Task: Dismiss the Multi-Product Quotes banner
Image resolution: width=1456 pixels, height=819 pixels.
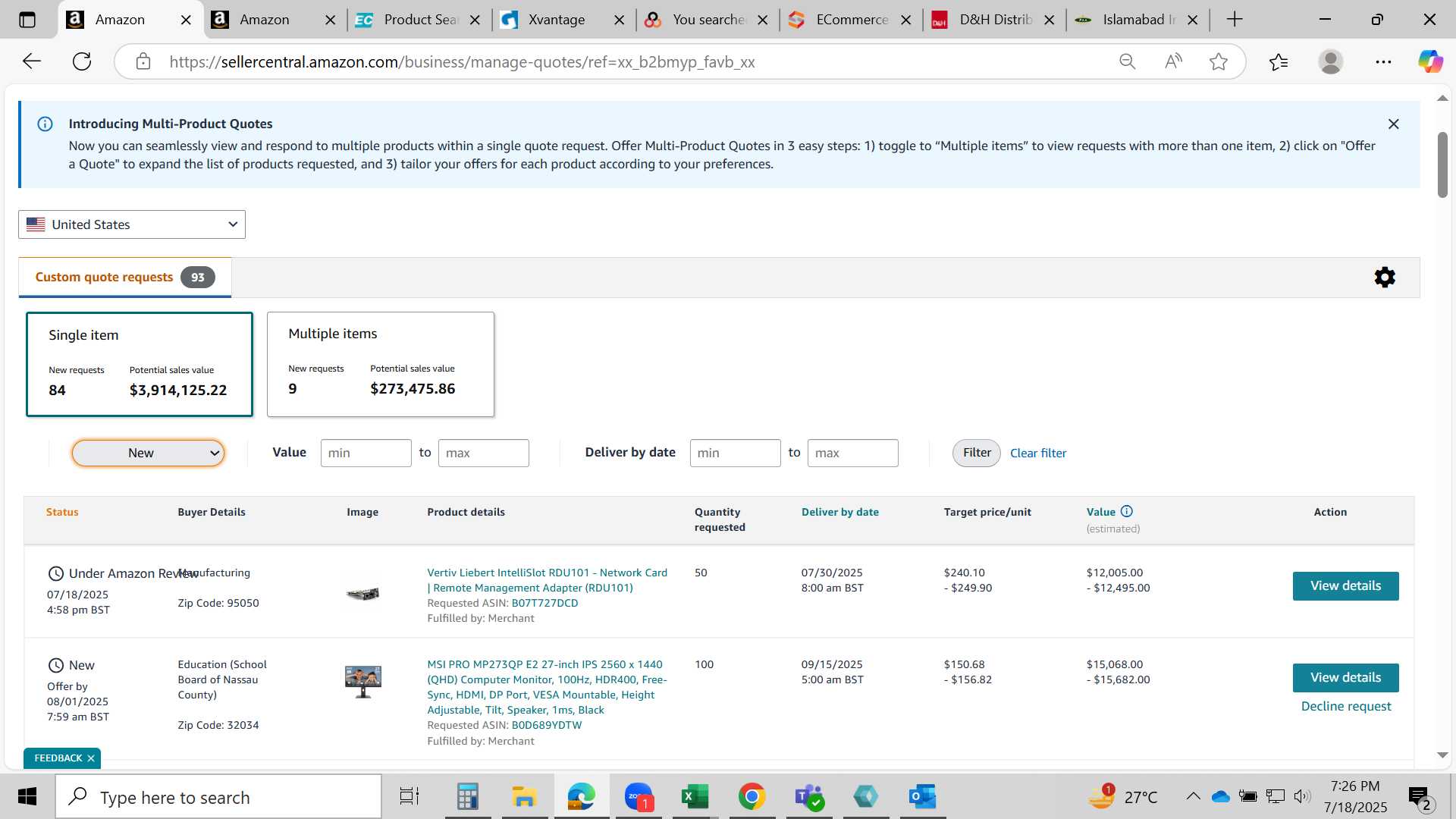Action: (1393, 124)
